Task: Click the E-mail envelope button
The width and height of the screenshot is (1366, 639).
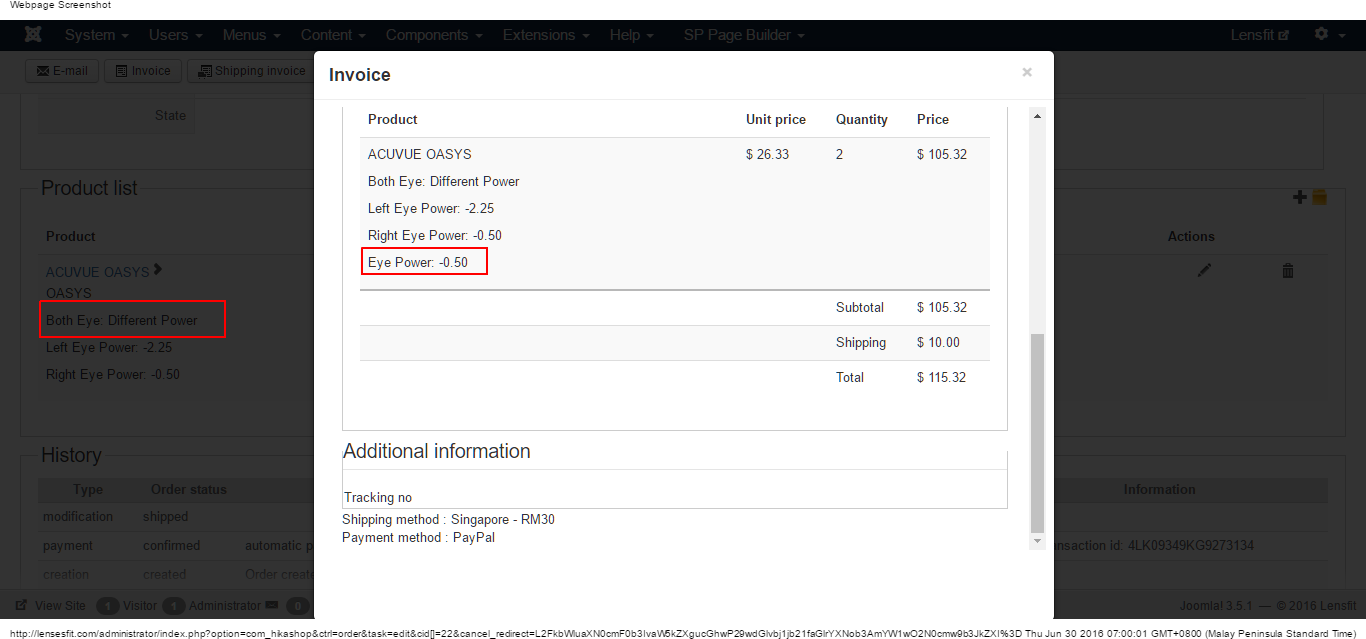Action: (62, 71)
